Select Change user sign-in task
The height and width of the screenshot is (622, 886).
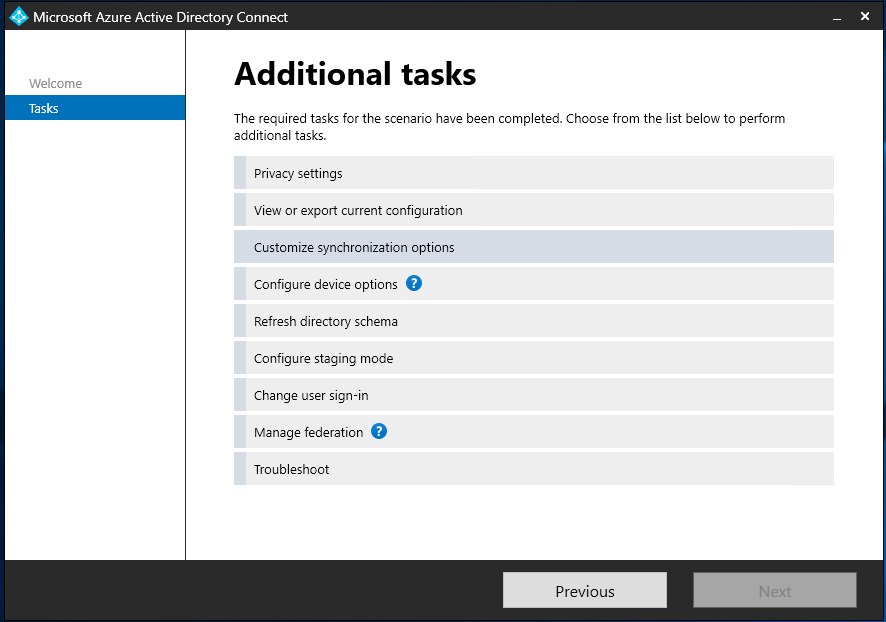click(x=311, y=396)
